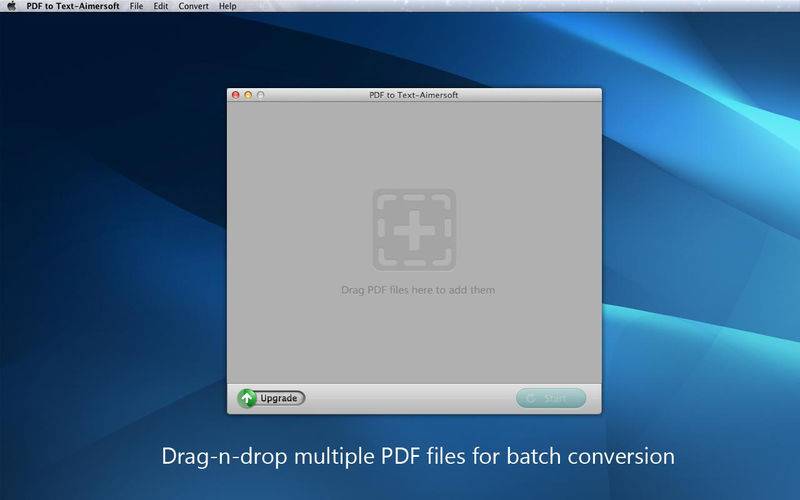
Task: Click the Start conversion button
Action: (551, 398)
